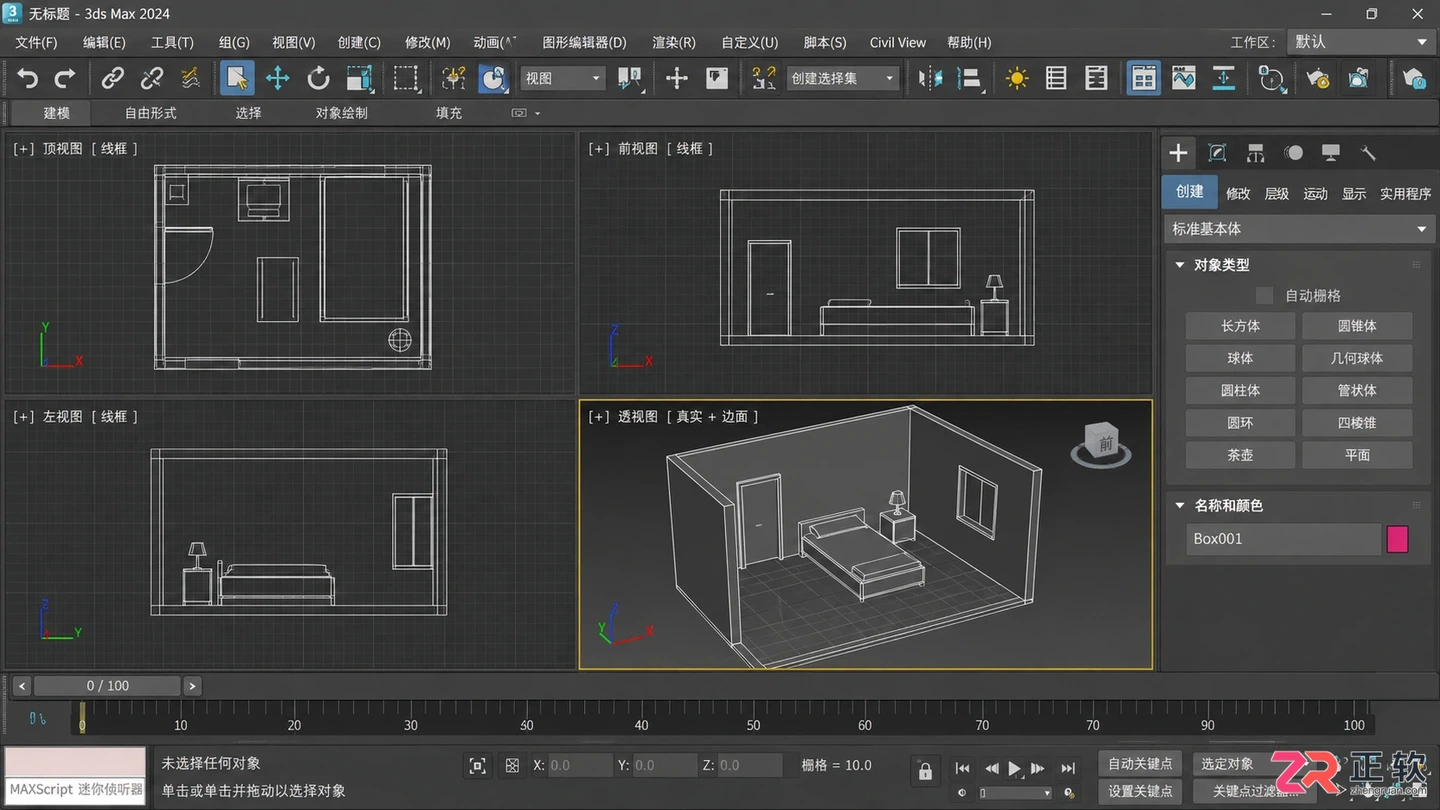Toggle the selection lock padlock icon
This screenshot has height=810, width=1440.
click(925, 771)
